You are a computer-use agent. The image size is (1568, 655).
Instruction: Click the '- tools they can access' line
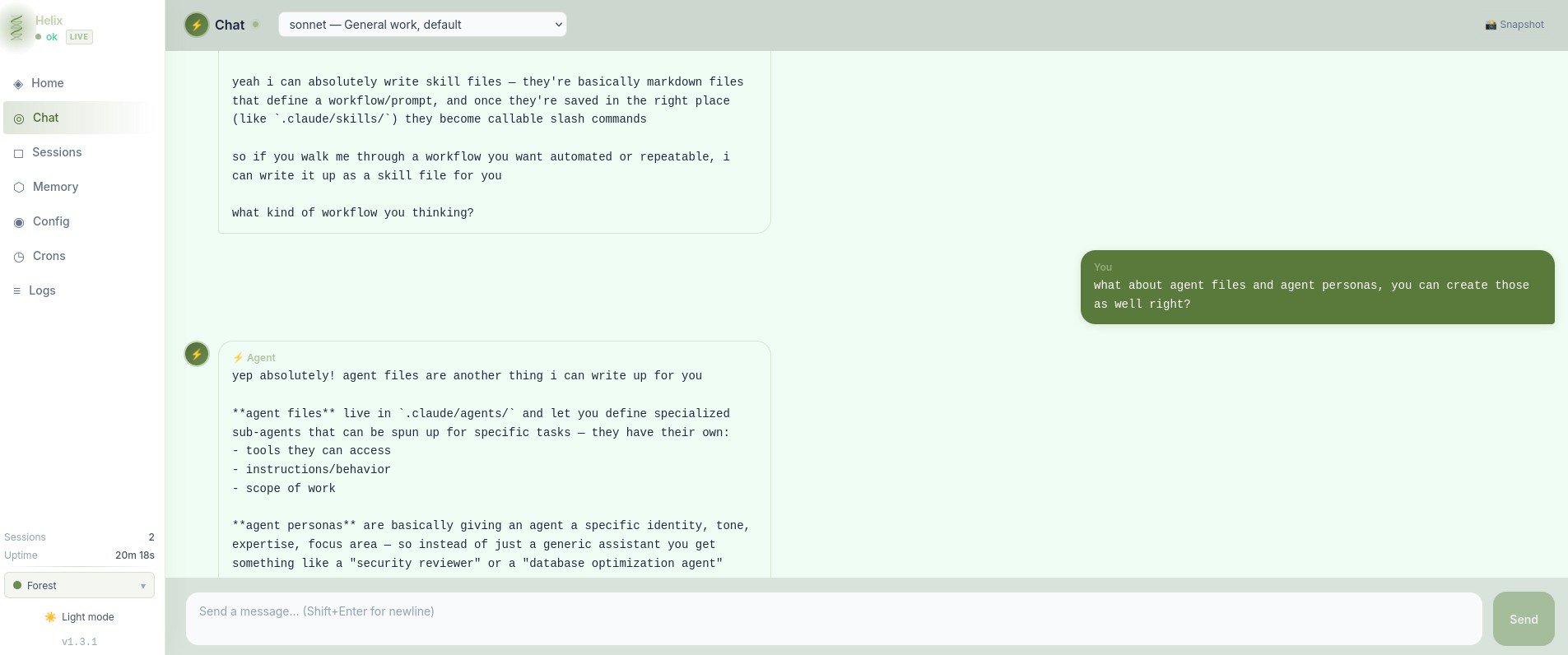311,451
